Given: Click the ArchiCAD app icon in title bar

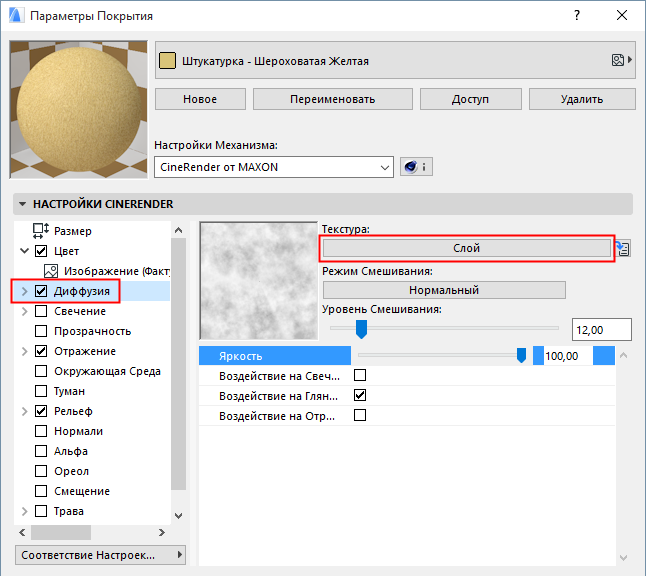Looking at the screenshot, I should (x=16, y=15).
